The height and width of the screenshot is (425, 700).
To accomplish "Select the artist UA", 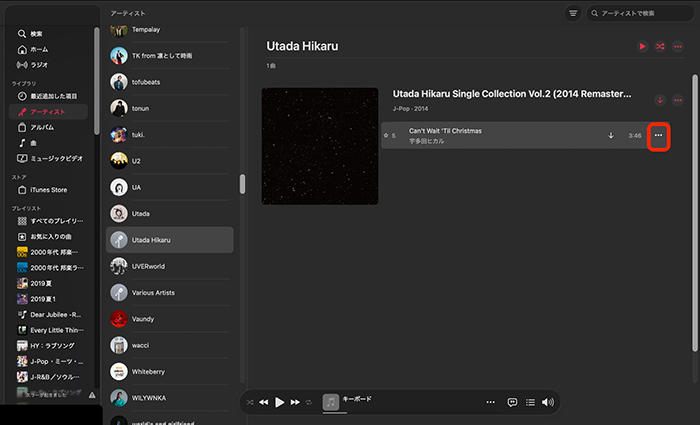I will click(x=170, y=188).
